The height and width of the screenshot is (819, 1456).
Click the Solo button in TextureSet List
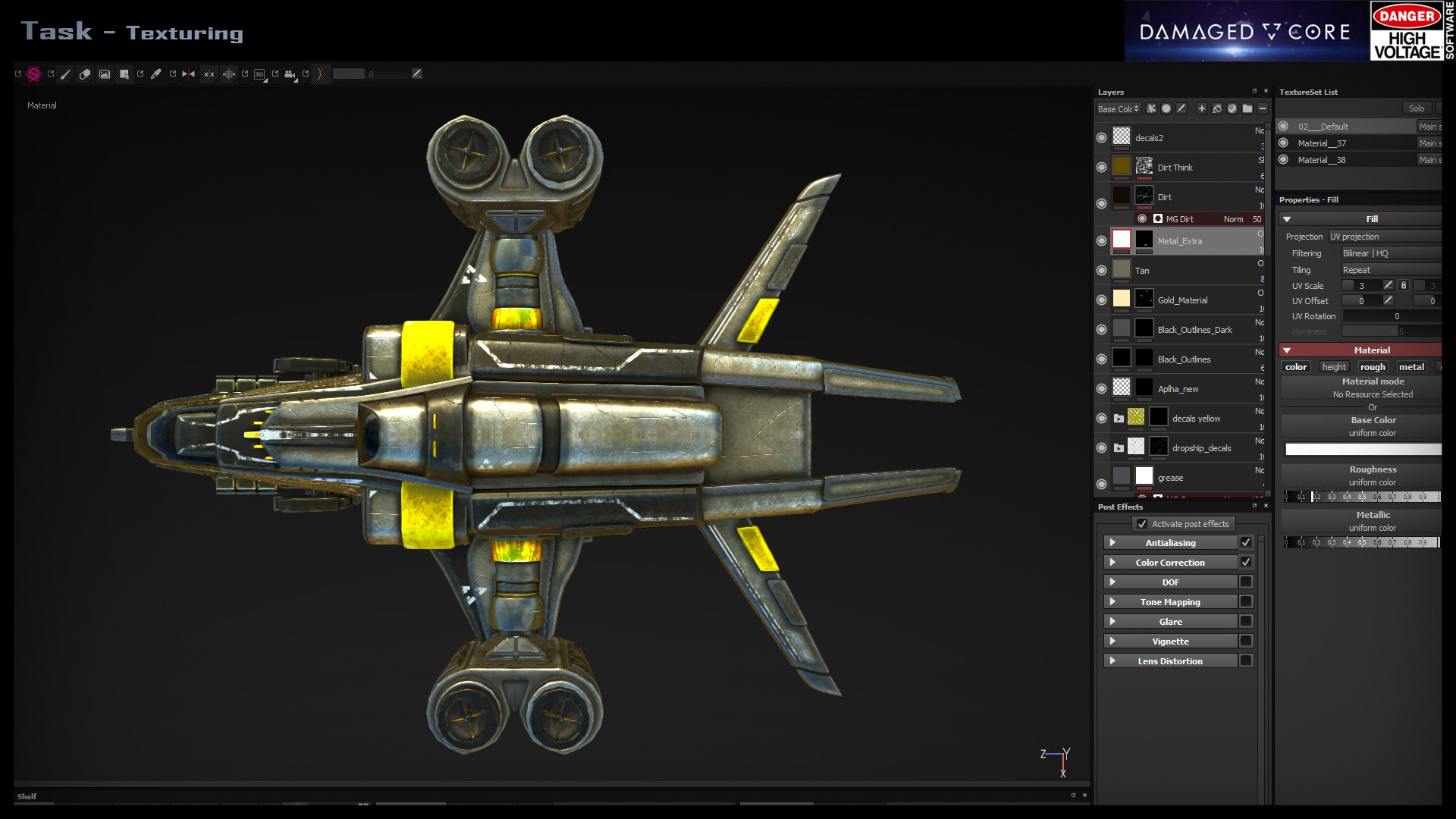click(x=1416, y=108)
